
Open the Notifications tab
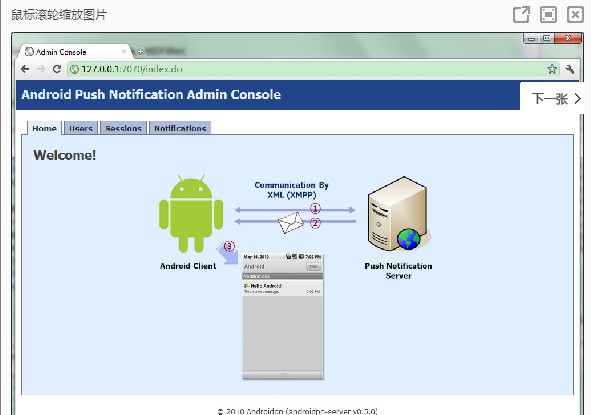pos(180,128)
